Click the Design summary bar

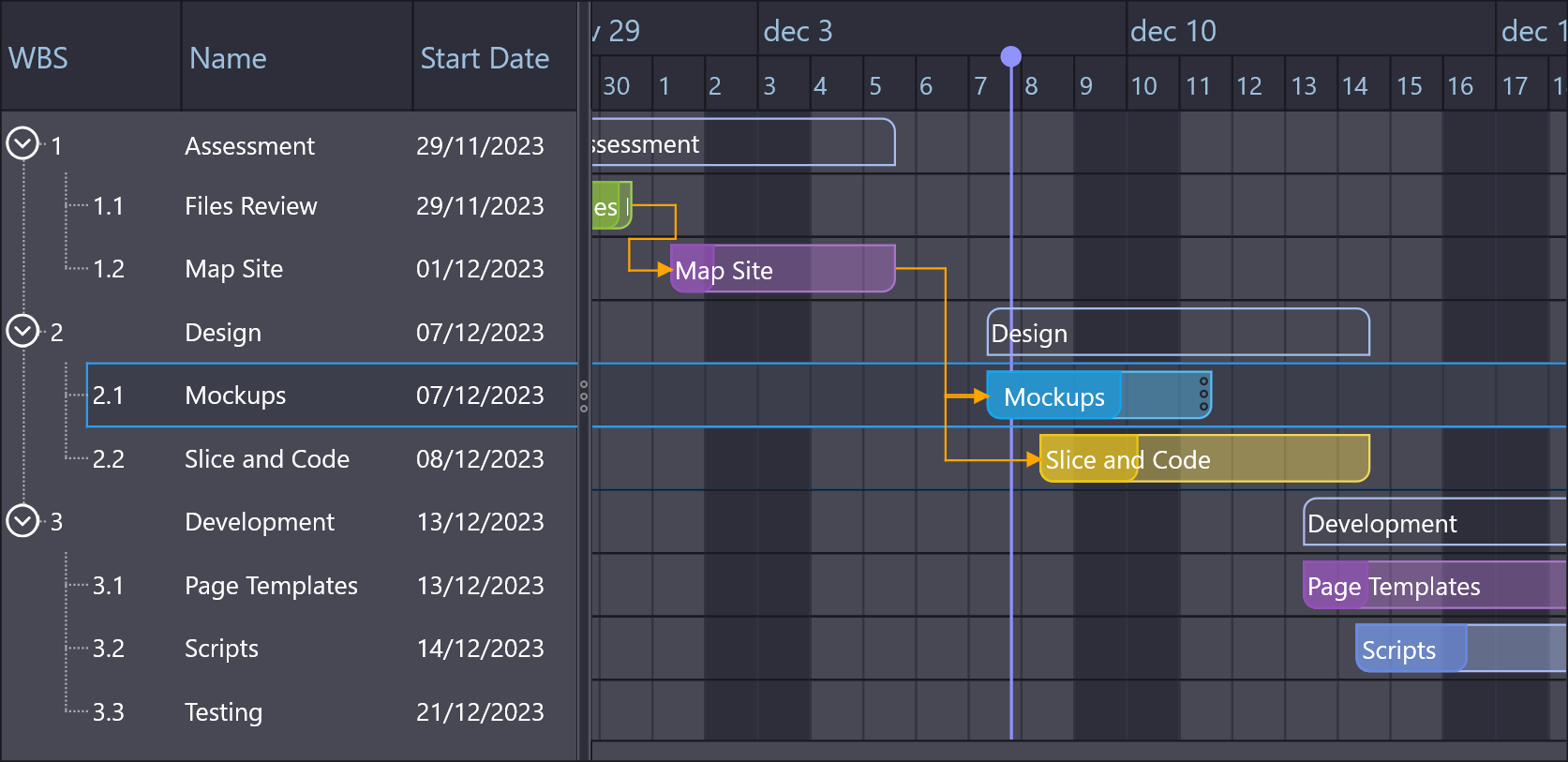[1178, 333]
